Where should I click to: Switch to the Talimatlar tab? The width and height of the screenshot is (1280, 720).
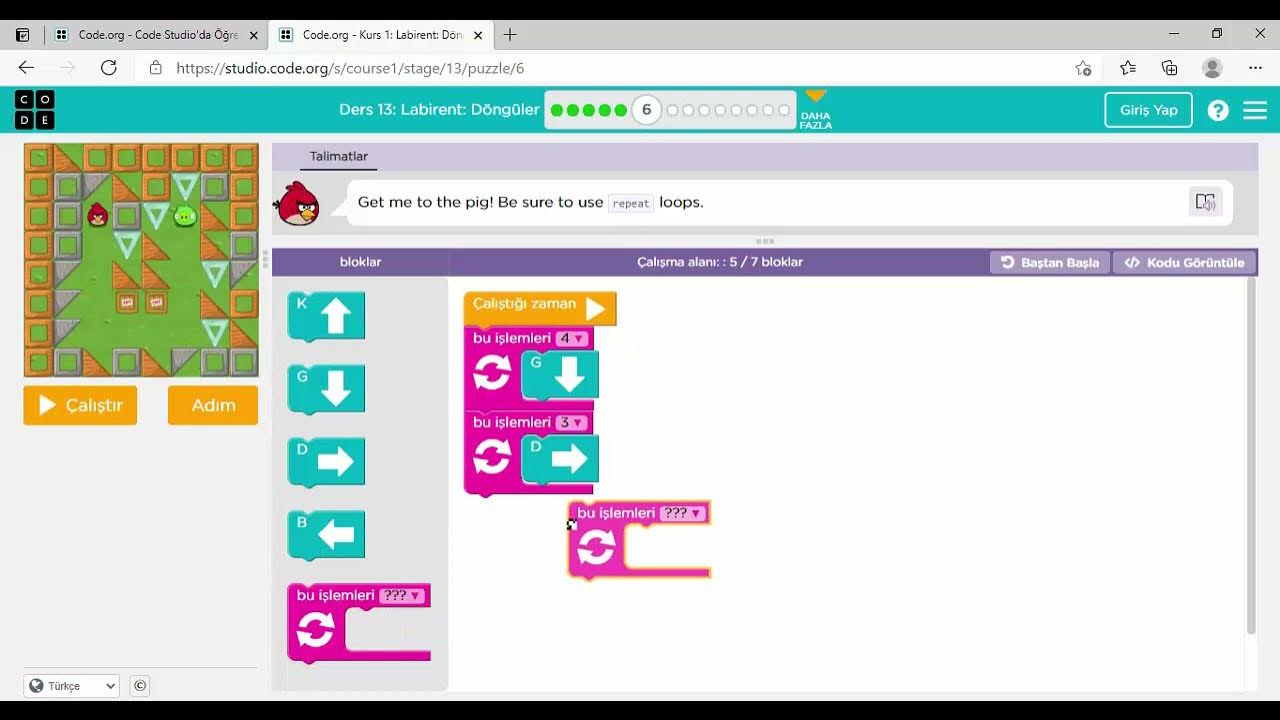pos(339,156)
